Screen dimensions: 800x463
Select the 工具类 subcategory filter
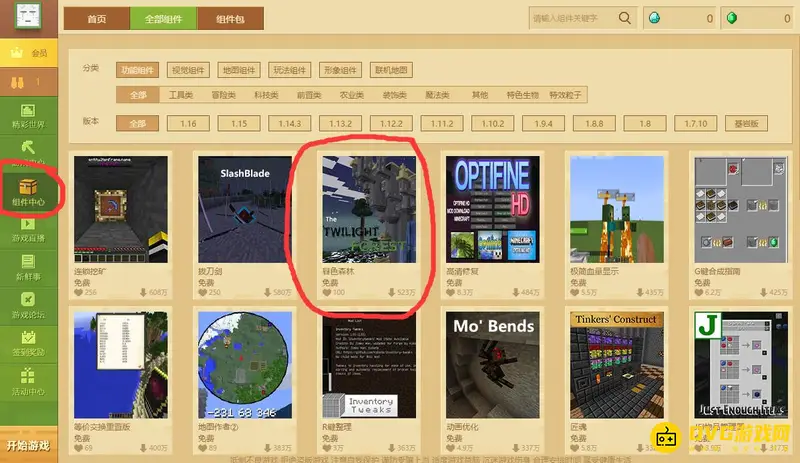[180, 95]
